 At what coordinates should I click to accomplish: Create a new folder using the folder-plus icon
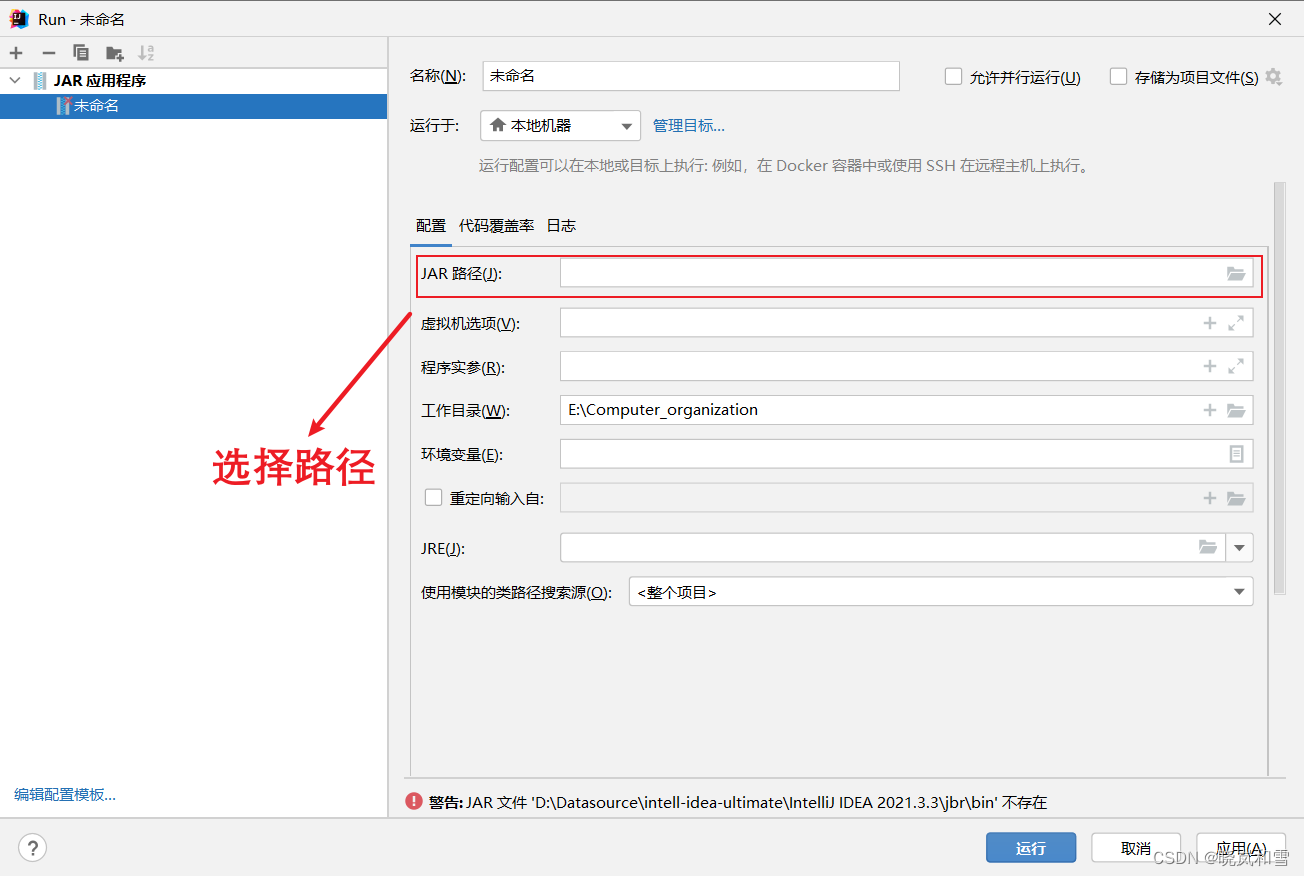pos(113,52)
